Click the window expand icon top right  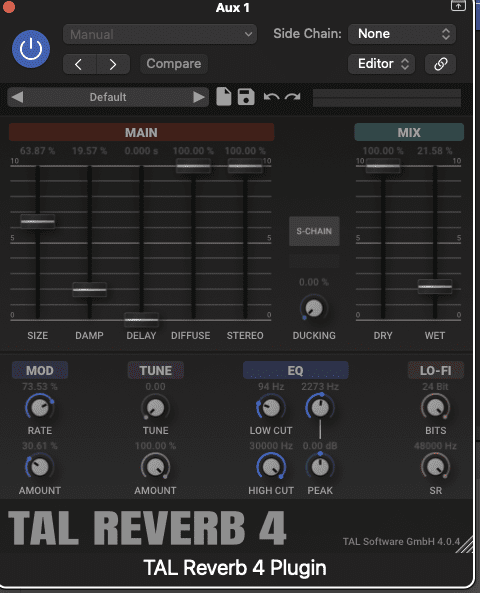point(458,5)
